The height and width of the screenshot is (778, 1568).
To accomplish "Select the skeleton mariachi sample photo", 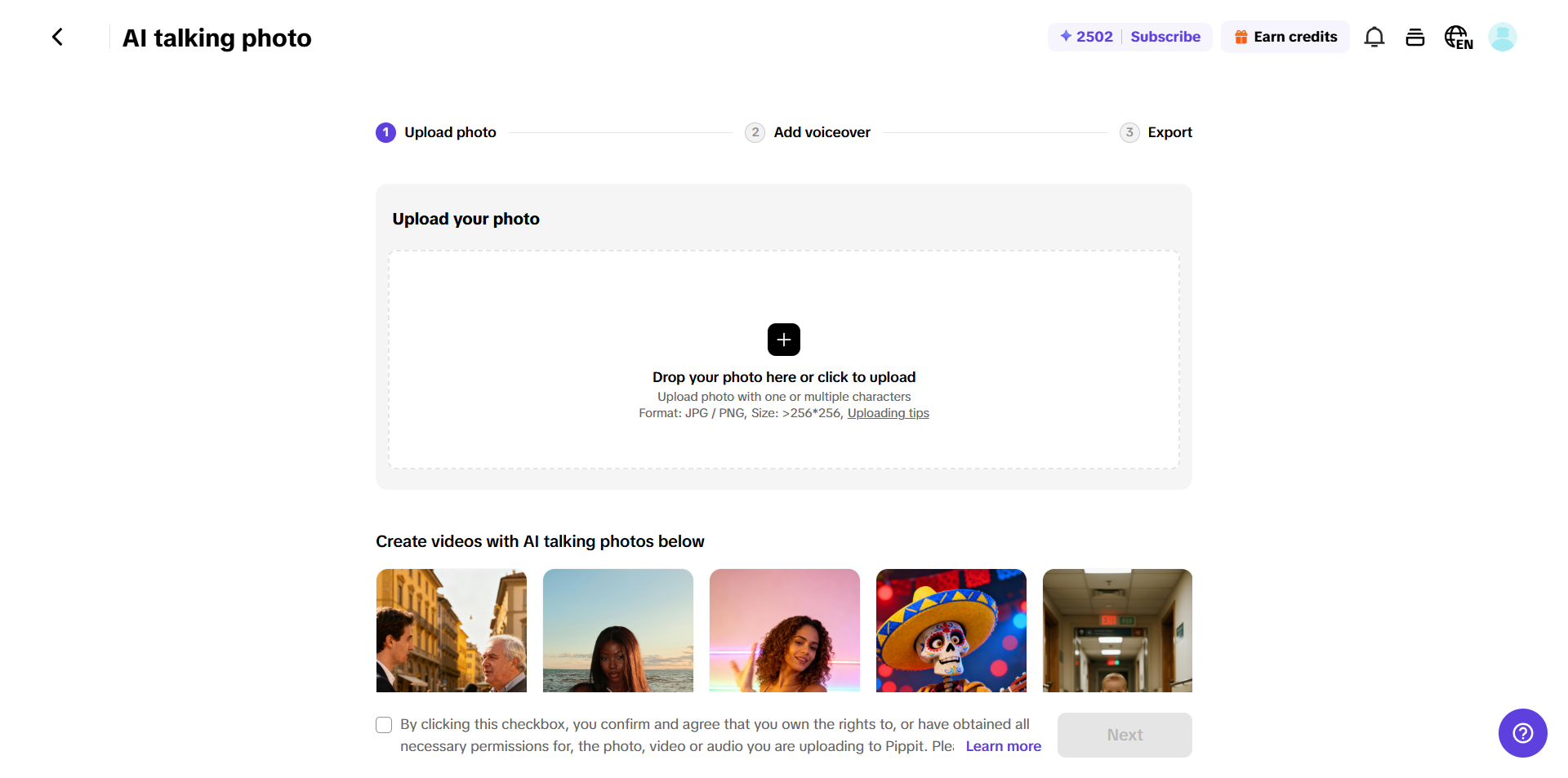I will coord(951,630).
